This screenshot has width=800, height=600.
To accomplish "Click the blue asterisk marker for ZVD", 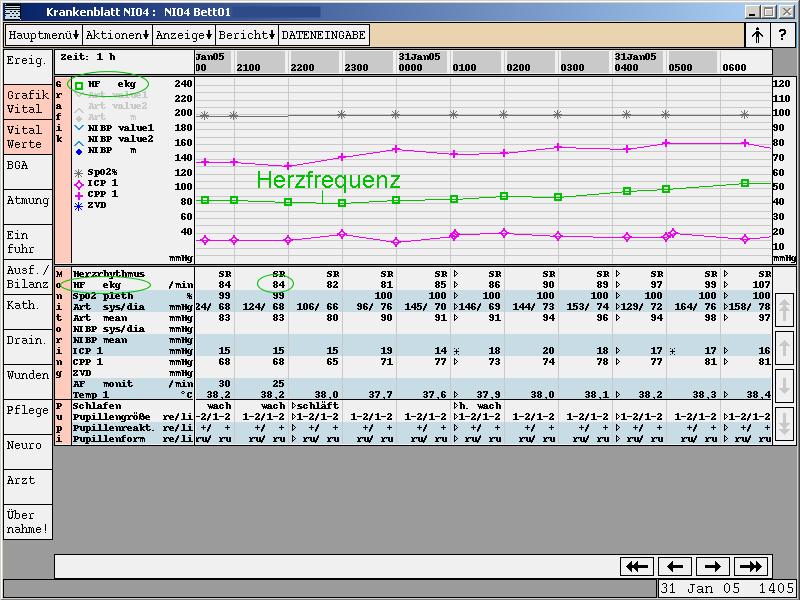I will (79, 207).
